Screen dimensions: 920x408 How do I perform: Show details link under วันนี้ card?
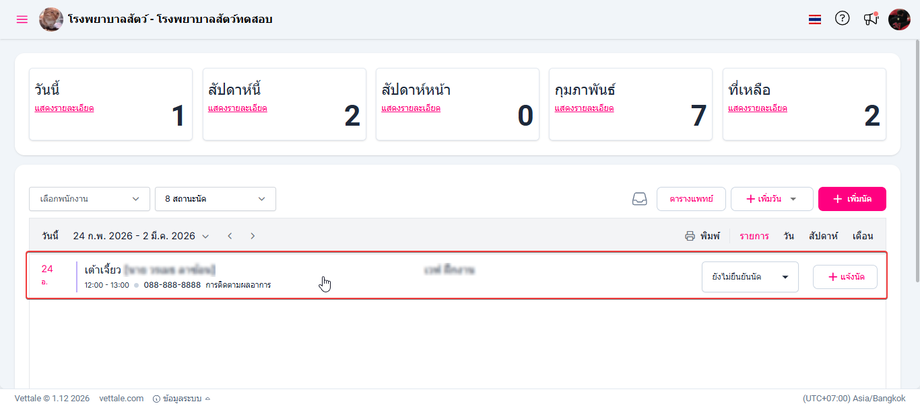click(64, 108)
